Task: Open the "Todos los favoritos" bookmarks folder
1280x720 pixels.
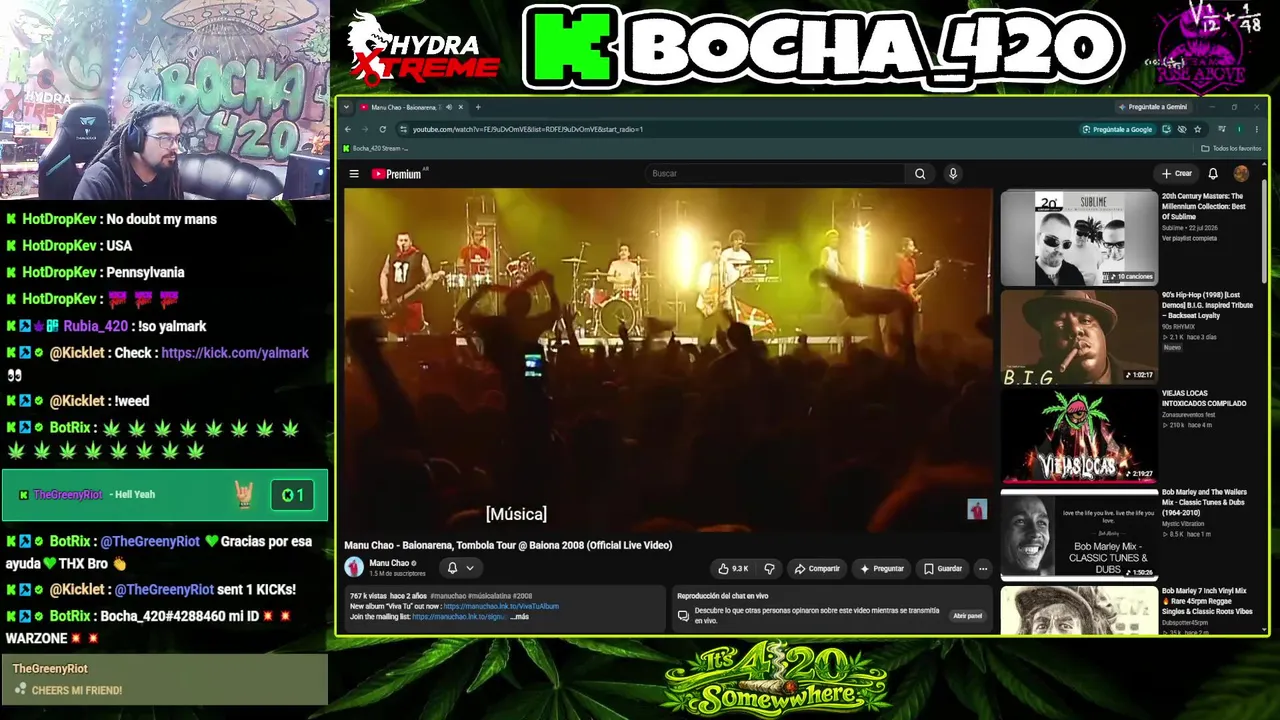Action: tap(1231, 148)
